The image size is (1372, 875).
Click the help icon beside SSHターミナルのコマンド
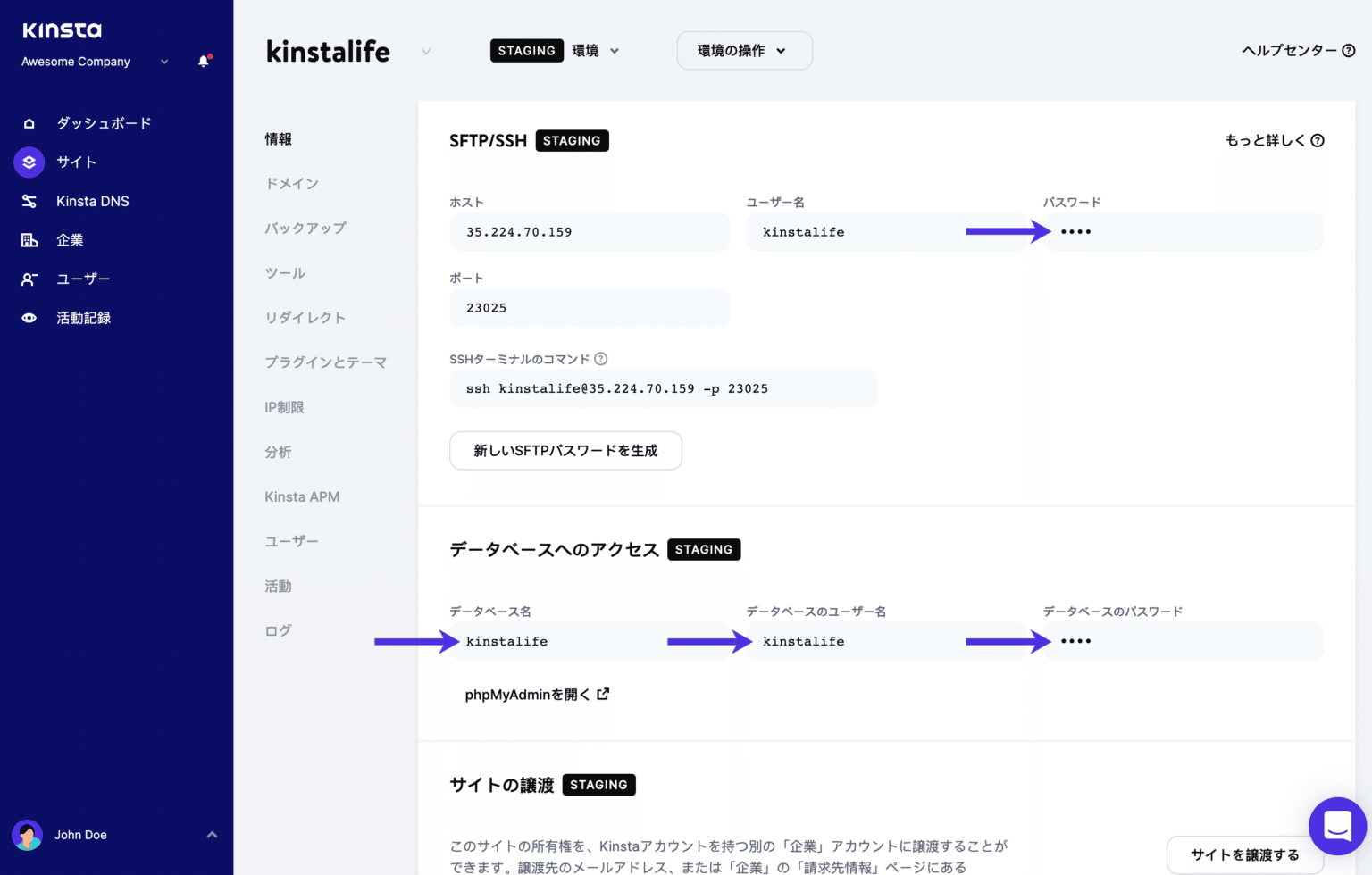[600, 358]
